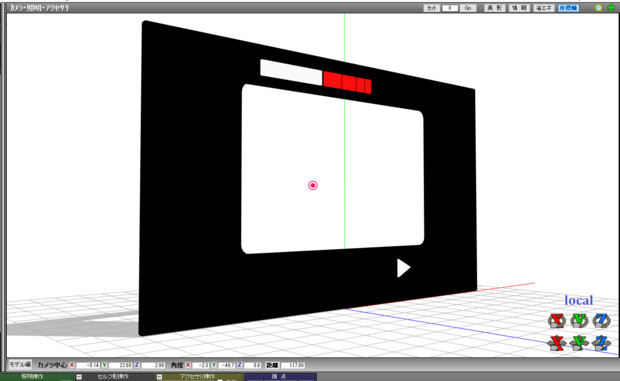Click the blue Z rotate icon

click(602, 321)
